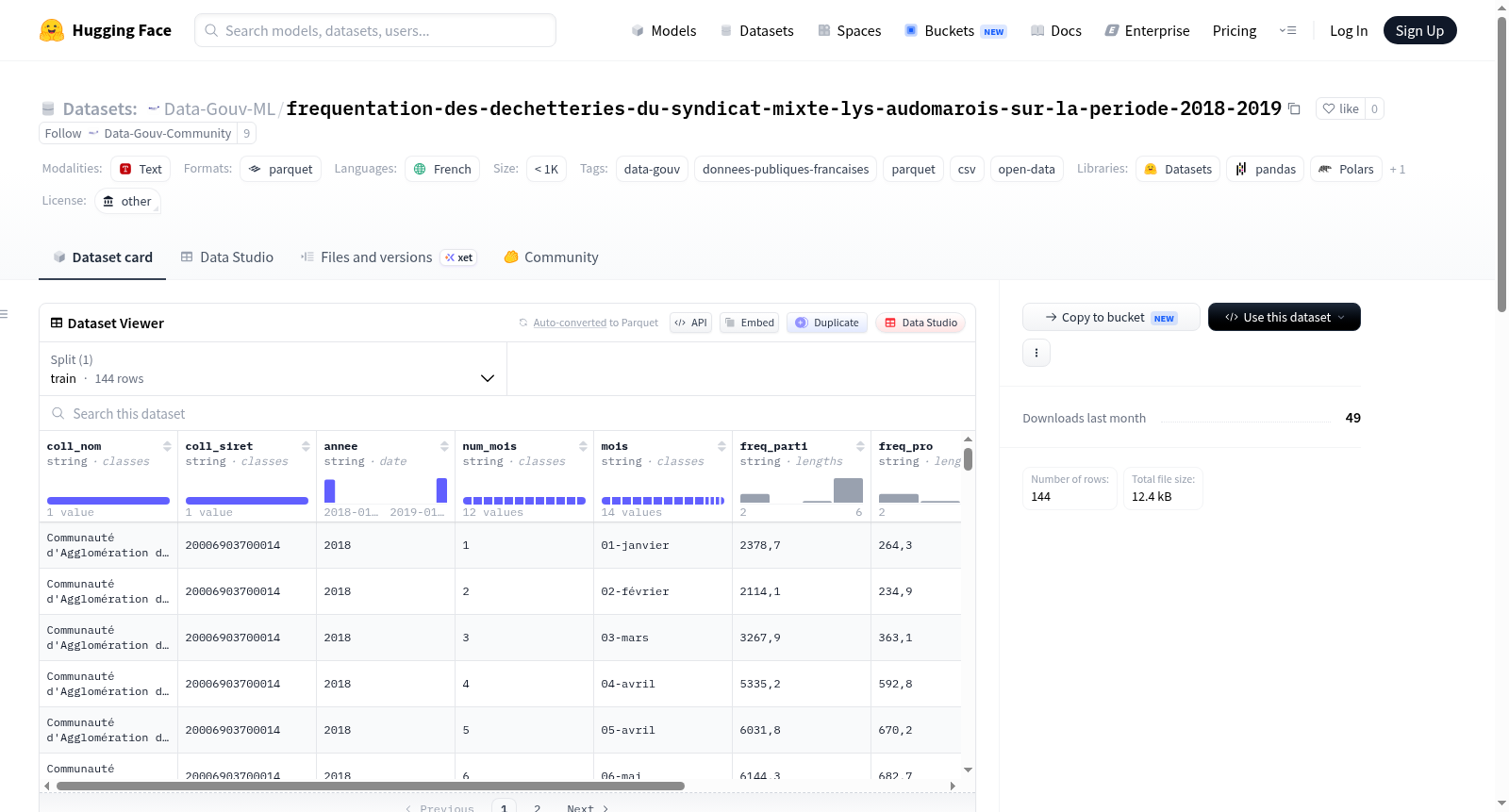Select the Datasets library tag
Screen dimensions: 1509x812
1178,169
